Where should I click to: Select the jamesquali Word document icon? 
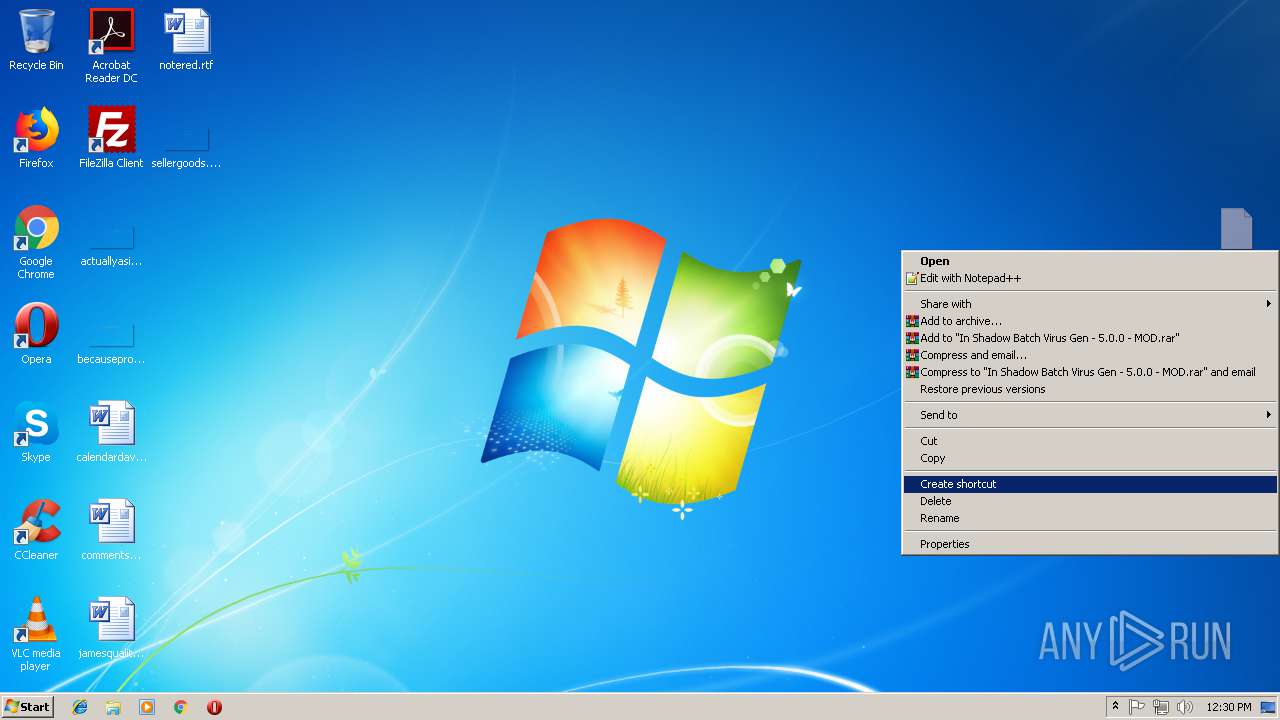[x=111, y=628]
